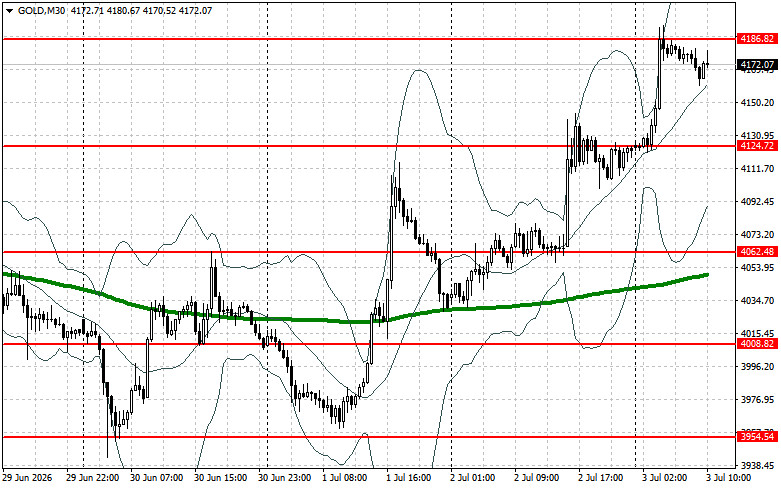This screenshot has width=781, height=489.
Task: Select the 4186.82 red price level label
Action: (x=757, y=39)
